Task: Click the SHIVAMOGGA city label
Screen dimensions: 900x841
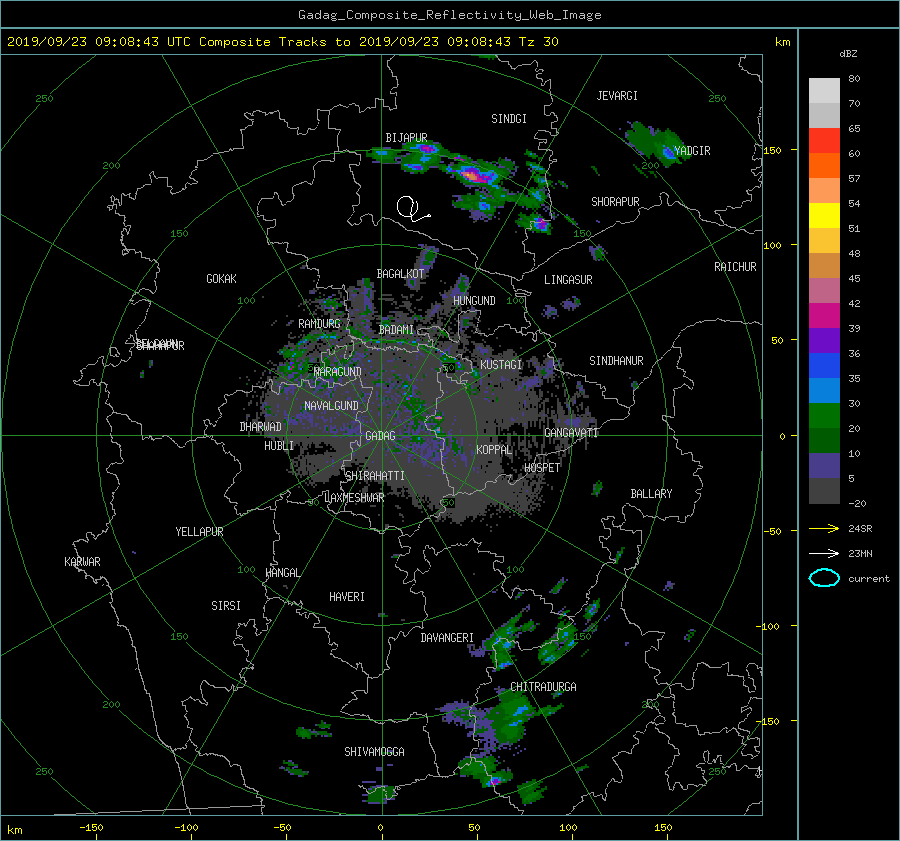Action: pyautogui.click(x=374, y=752)
